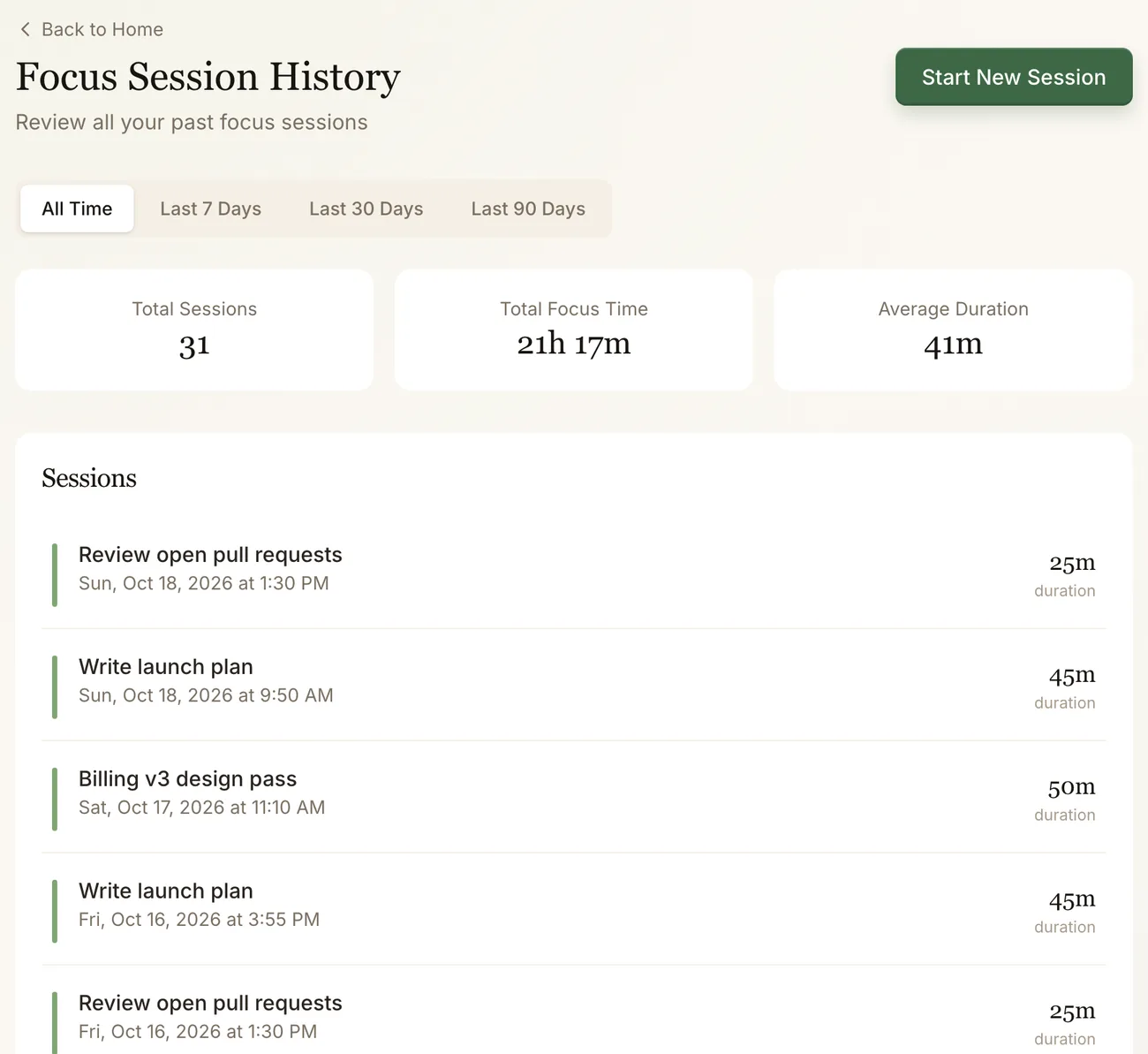Click the 50m duration of Billing v3 design pass
The width and height of the screenshot is (1148, 1054).
(1071, 786)
